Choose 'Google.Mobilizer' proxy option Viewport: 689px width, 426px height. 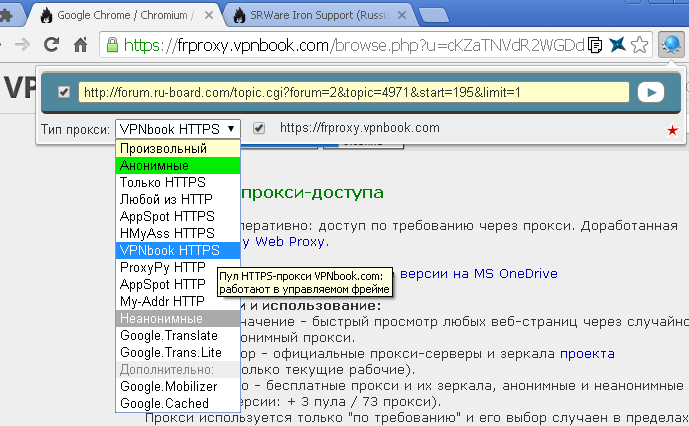coord(178,386)
